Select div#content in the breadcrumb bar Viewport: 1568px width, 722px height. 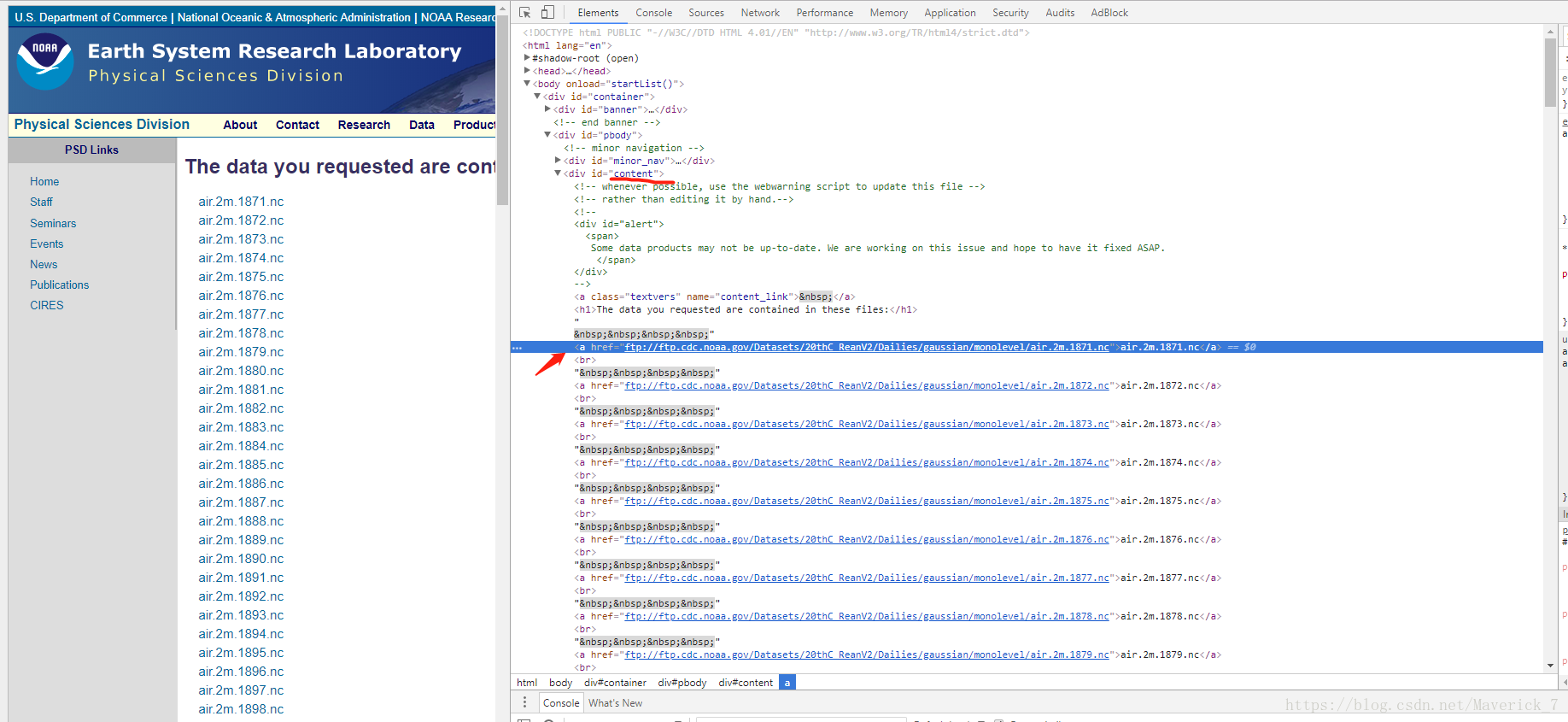pyautogui.click(x=746, y=683)
